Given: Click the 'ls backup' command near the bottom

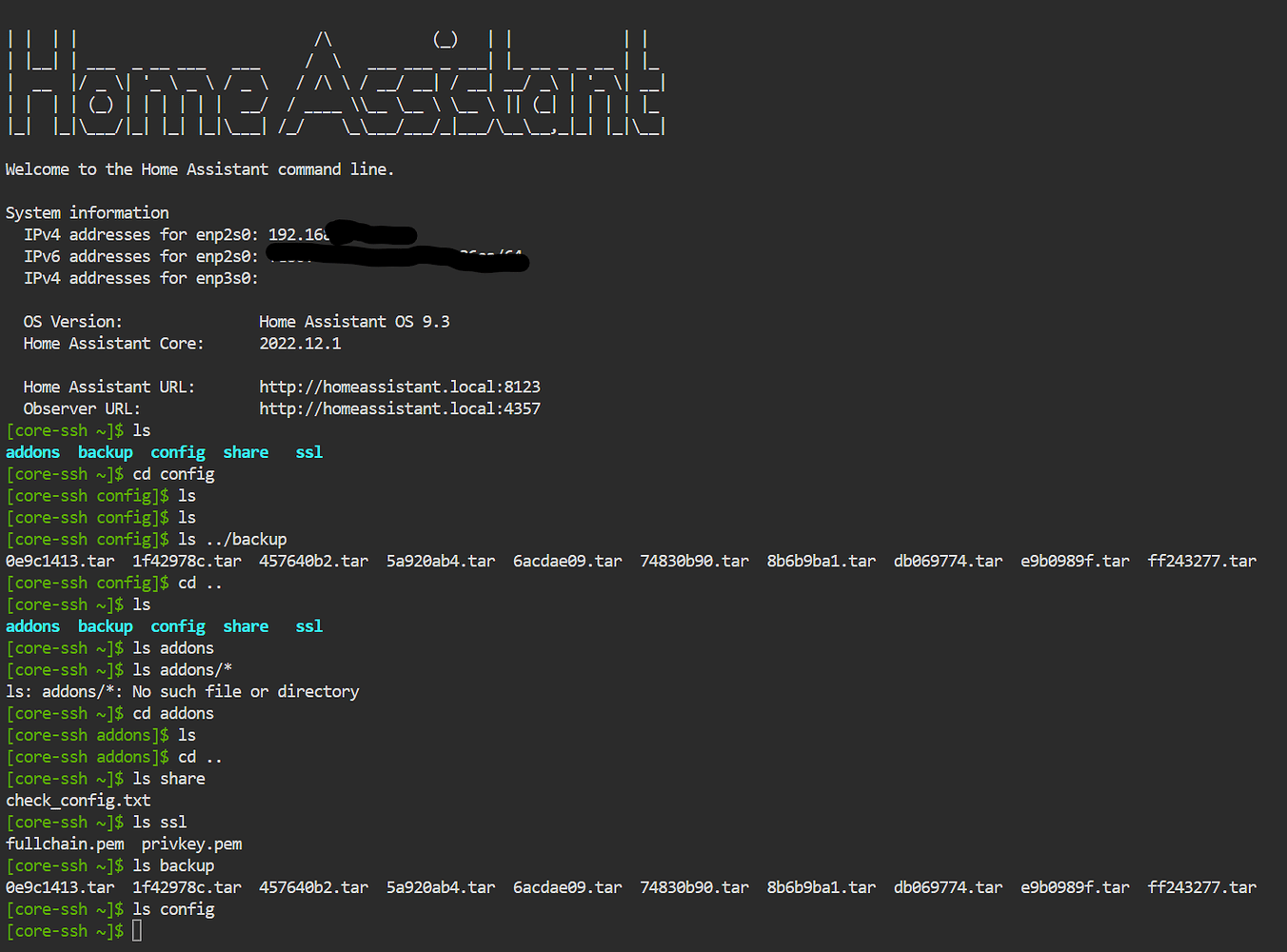Looking at the screenshot, I should tap(173, 866).
